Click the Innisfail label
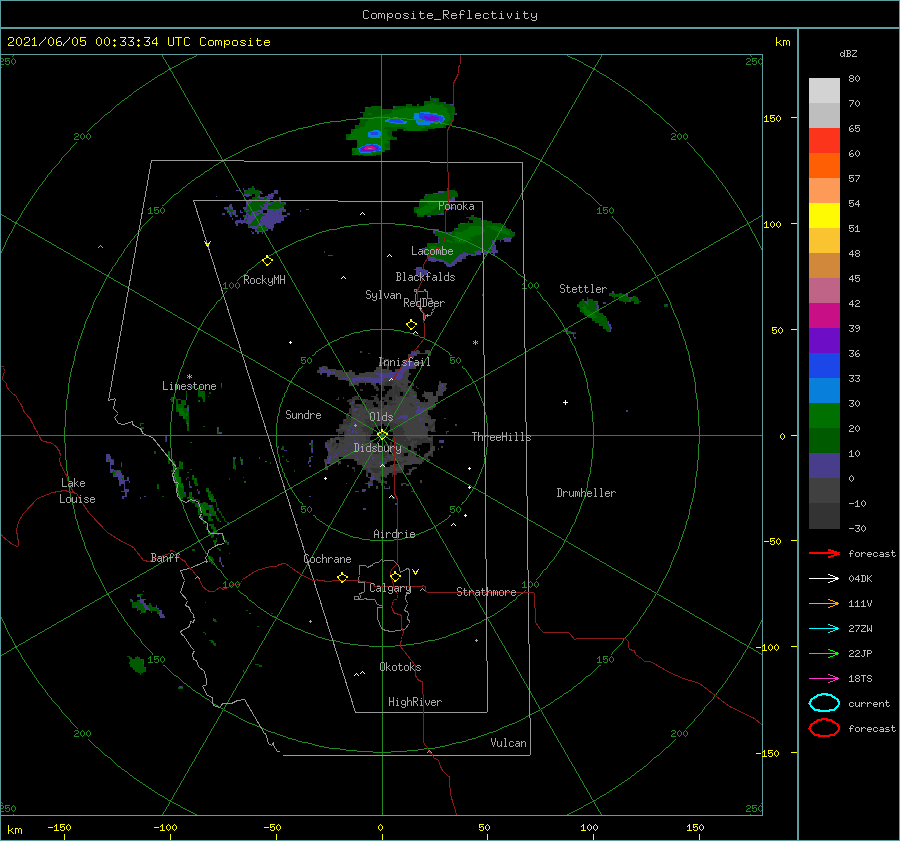 point(404,362)
